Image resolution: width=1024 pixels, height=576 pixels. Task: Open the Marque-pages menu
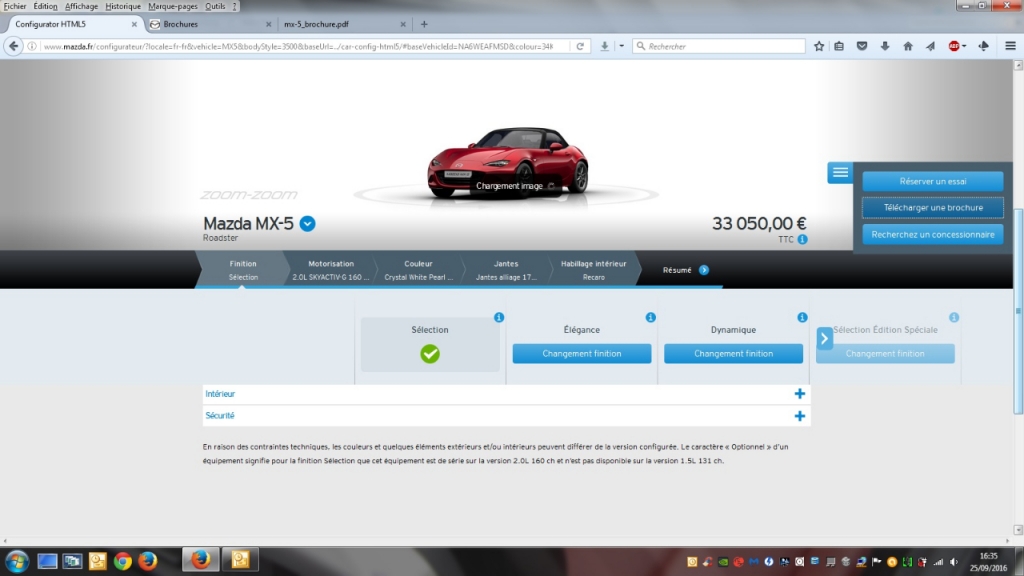[172, 7]
